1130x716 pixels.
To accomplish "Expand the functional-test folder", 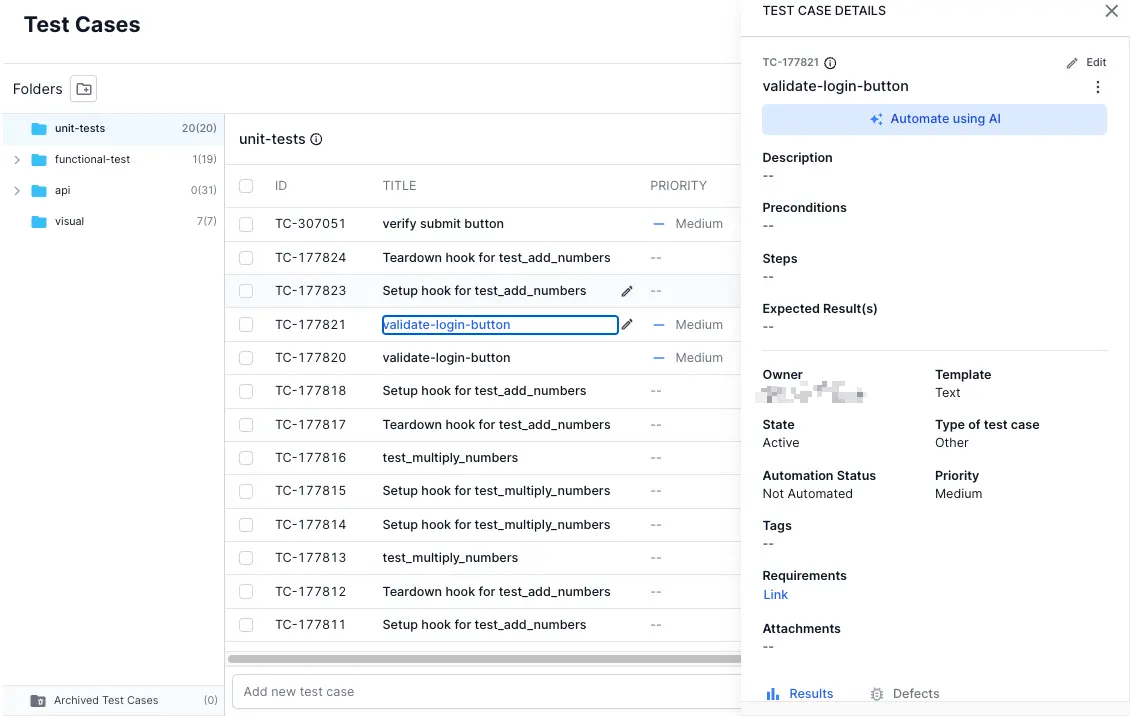I will click(17, 160).
